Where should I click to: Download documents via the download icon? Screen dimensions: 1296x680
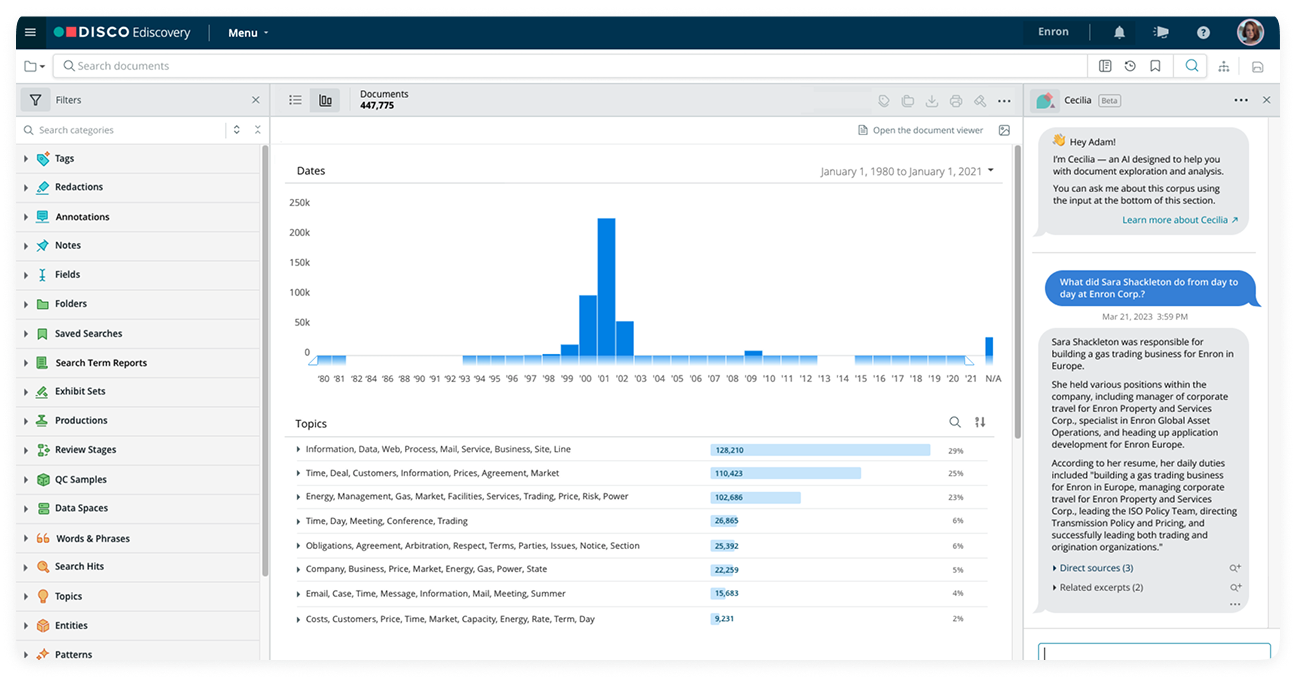[x=932, y=100]
